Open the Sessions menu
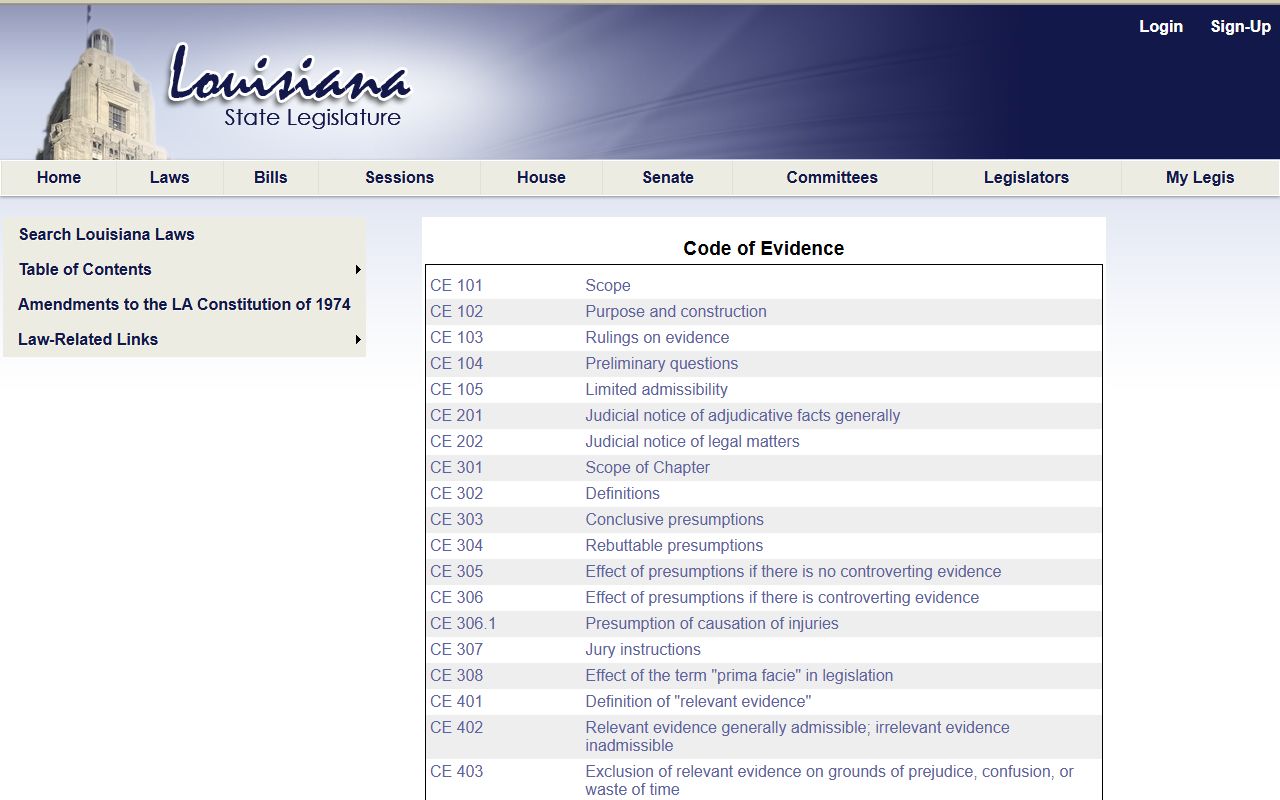The width and height of the screenshot is (1280, 800). tap(399, 177)
